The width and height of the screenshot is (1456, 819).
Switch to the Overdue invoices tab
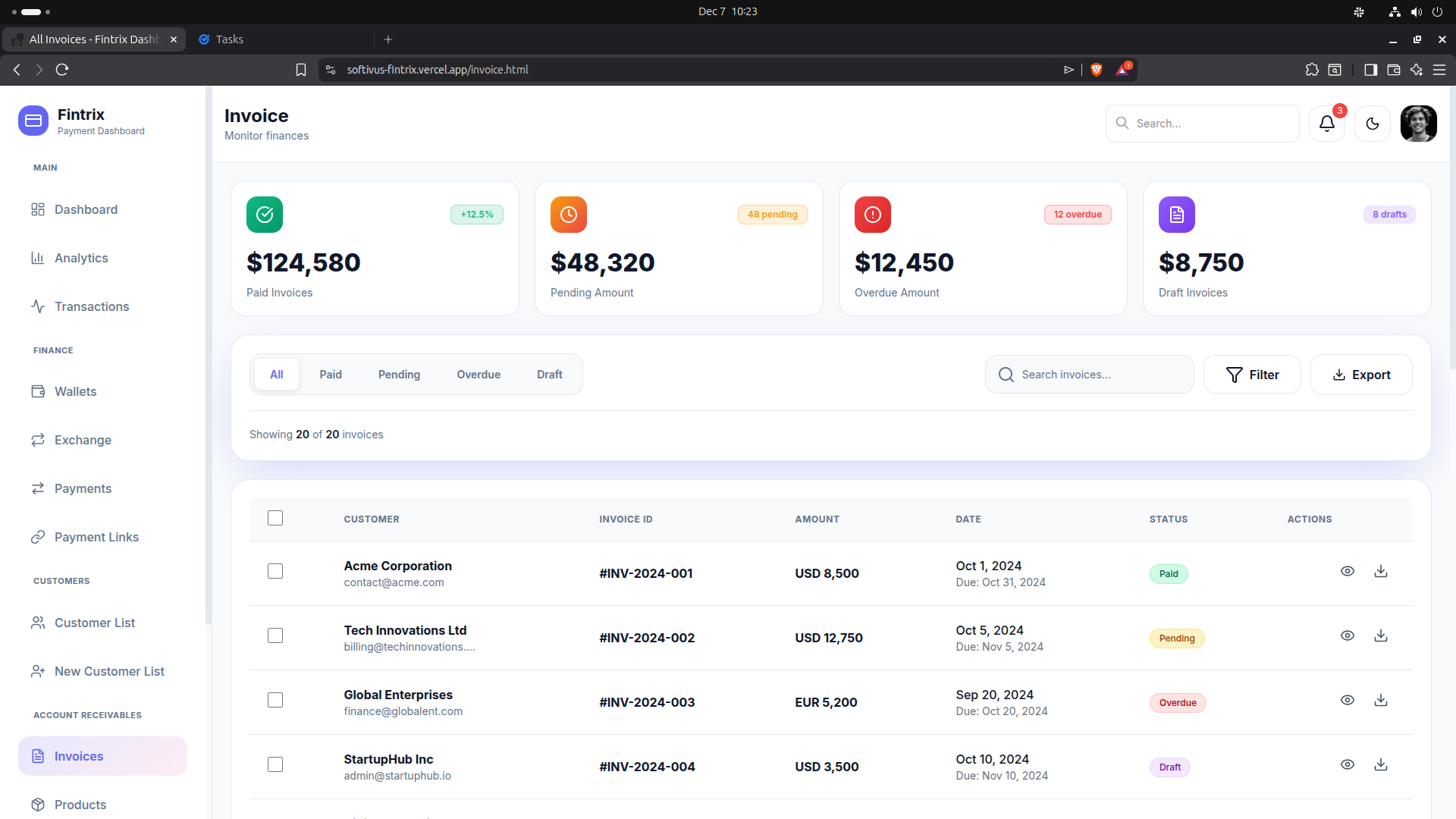[479, 374]
